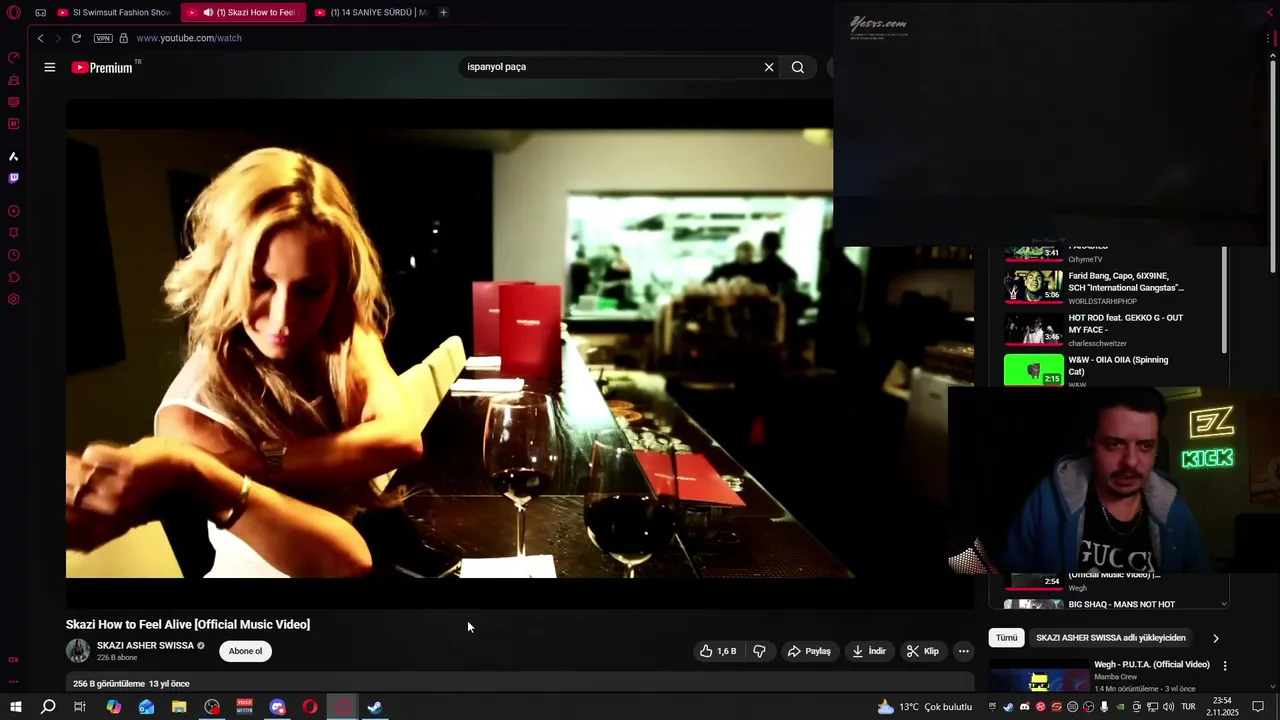This screenshot has width=1280, height=720.
Task: Open the GX Mods sidebar icon
Action: point(14,124)
